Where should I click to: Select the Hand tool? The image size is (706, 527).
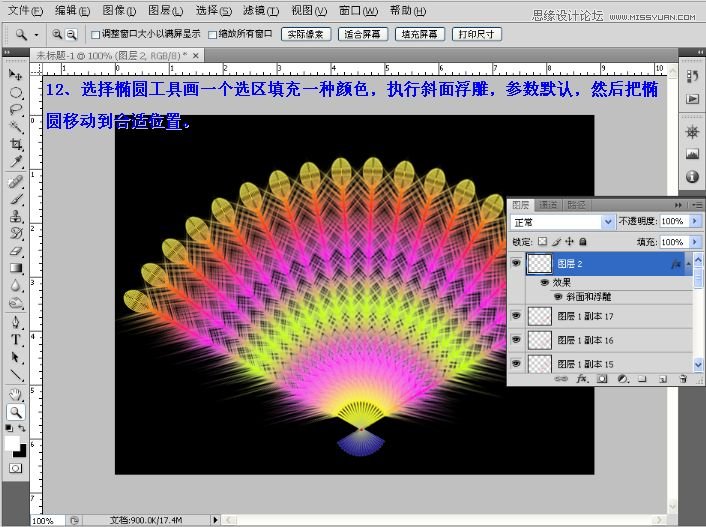(15, 395)
